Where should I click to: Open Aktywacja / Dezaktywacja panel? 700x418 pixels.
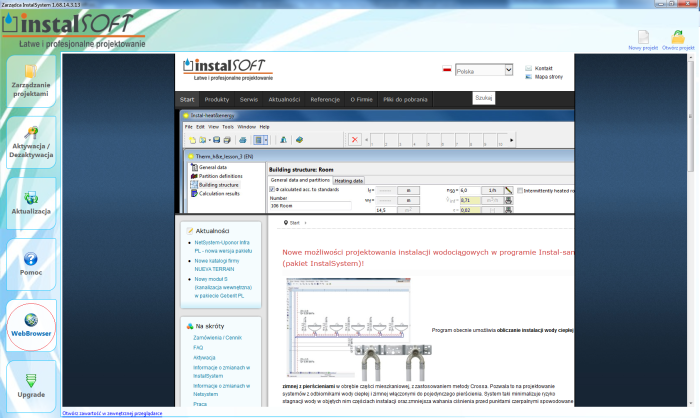click(x=31, y=142)
